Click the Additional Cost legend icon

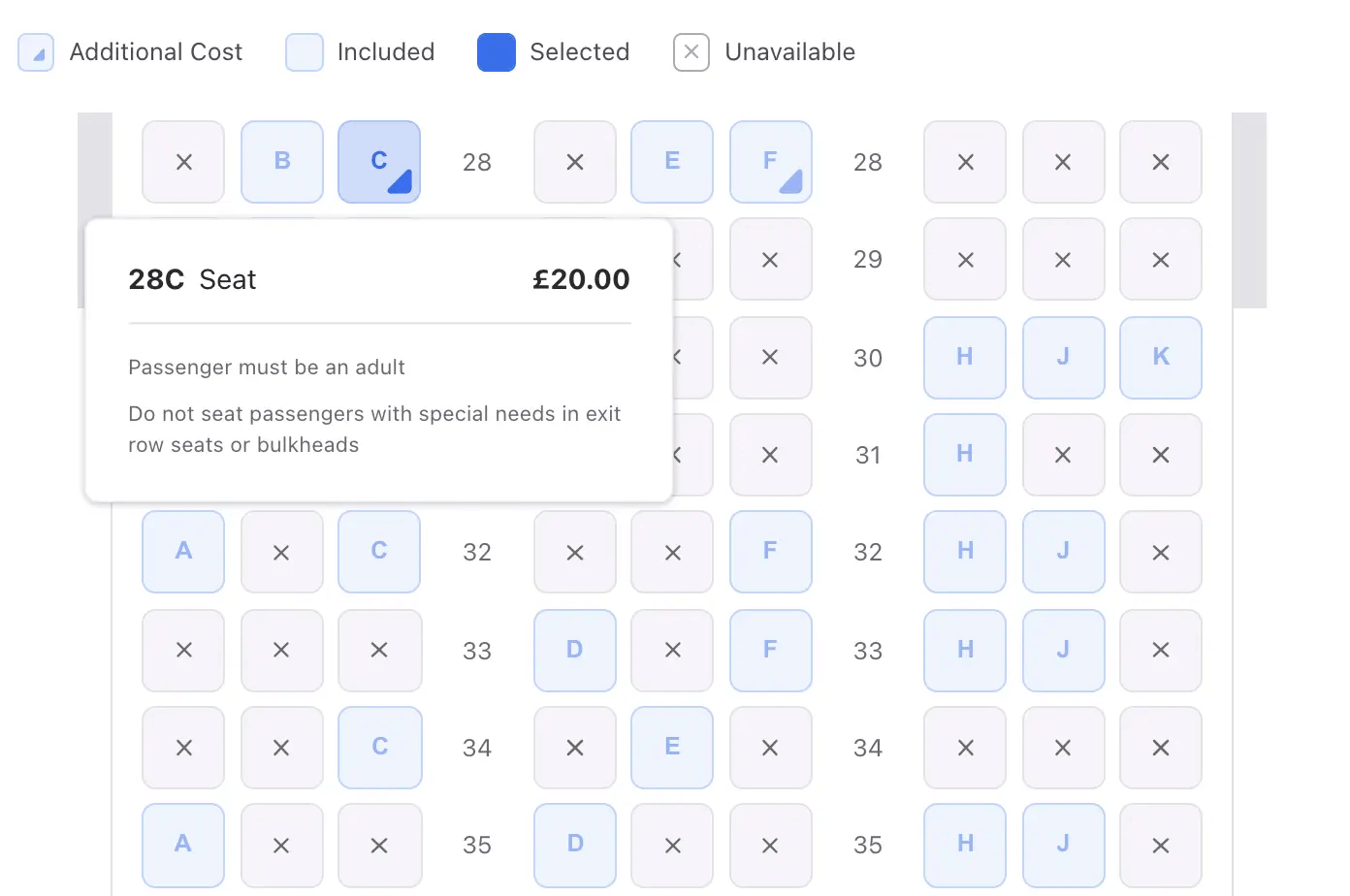pyautogui.click(x=36, y=52)
